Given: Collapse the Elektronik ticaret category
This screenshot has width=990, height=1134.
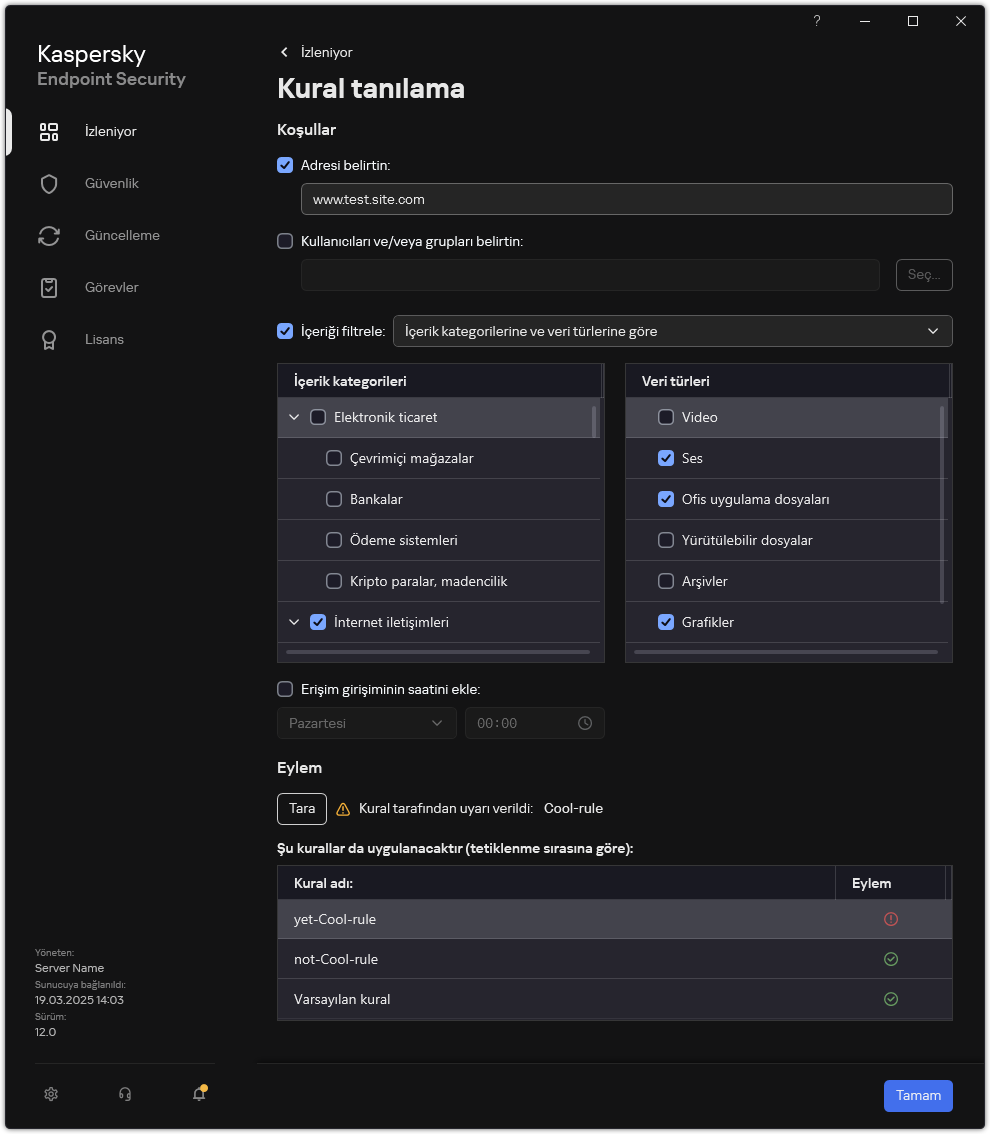Looking at the screenshot, I should point(294,417).
